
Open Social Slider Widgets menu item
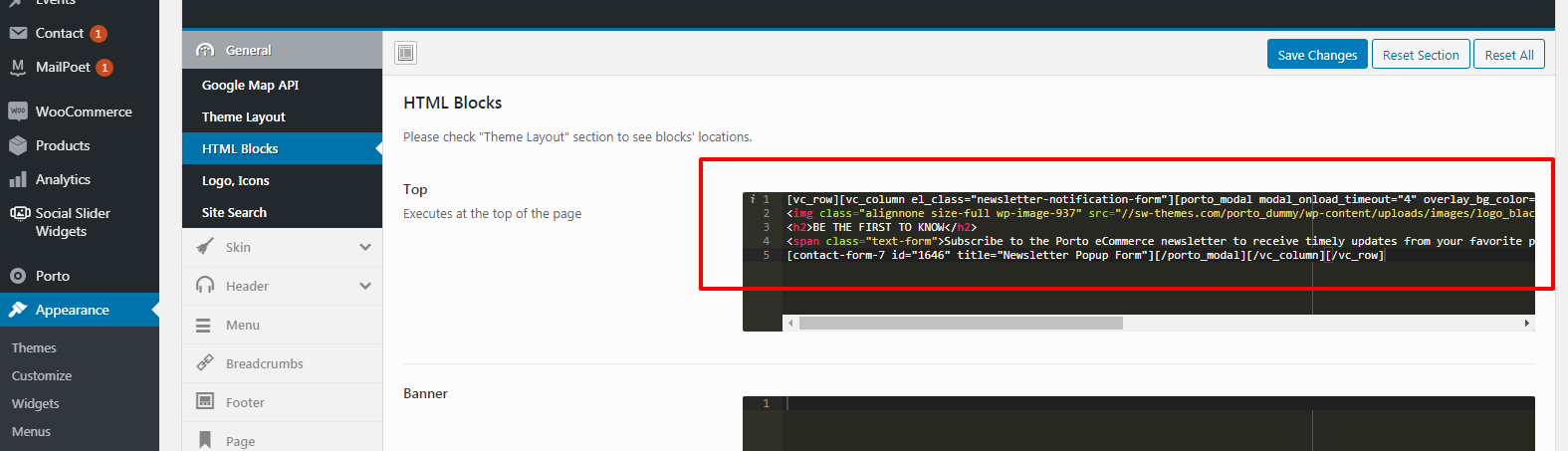(x=80, y=222)
